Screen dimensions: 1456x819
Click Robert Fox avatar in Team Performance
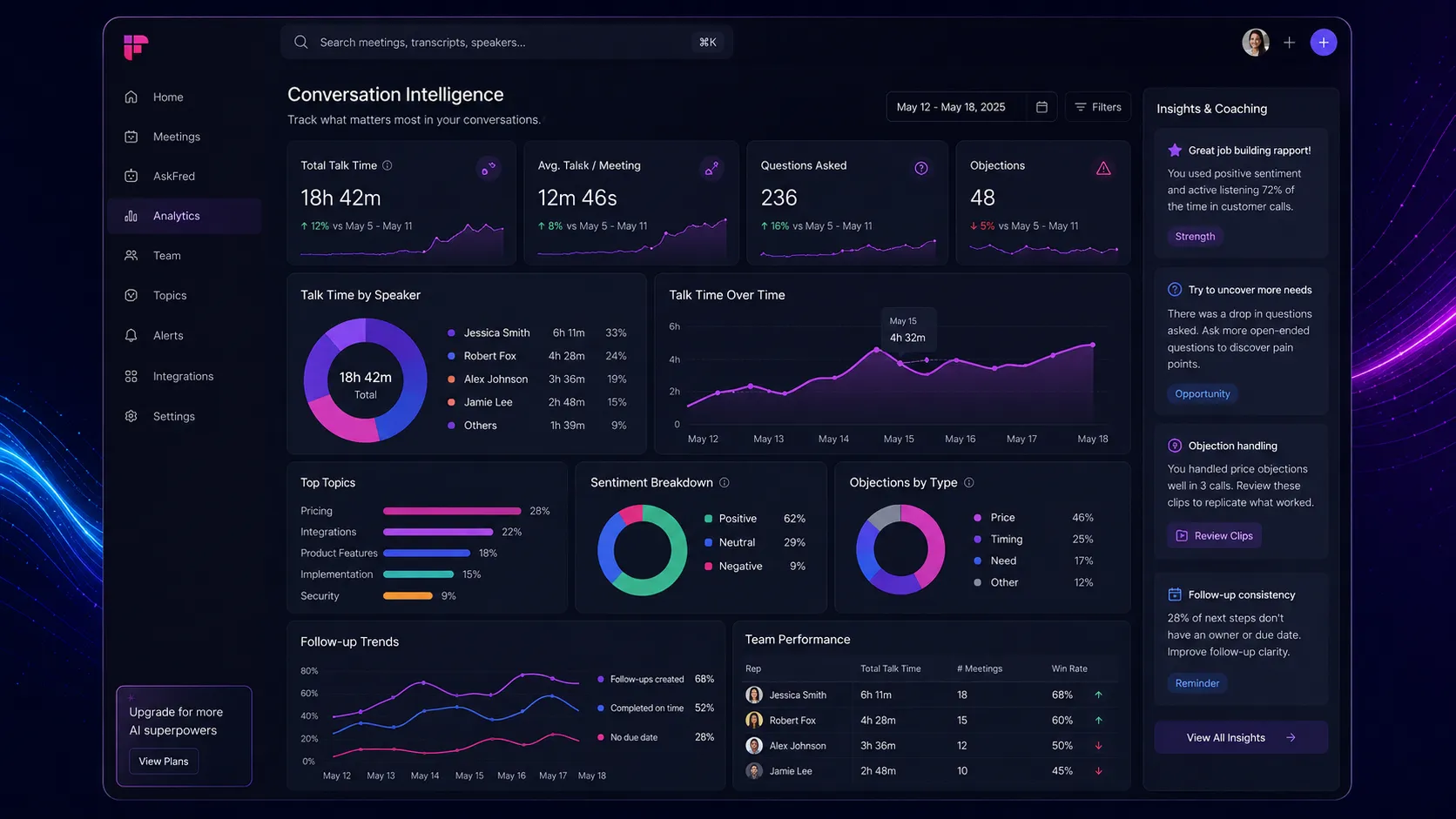[754, 720]
